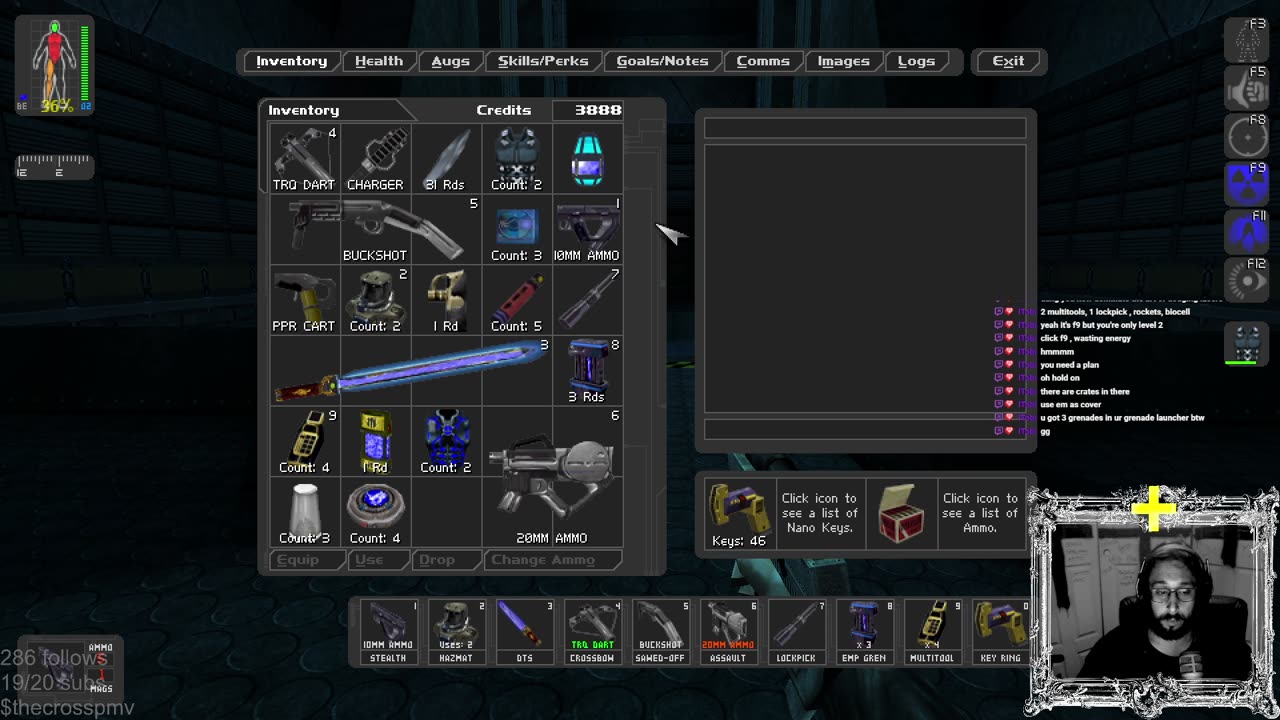This screenshot has width=1280, height=720.
Task: Select the throwing knives showing 31 Rds
Action: [x=446, y=158]
